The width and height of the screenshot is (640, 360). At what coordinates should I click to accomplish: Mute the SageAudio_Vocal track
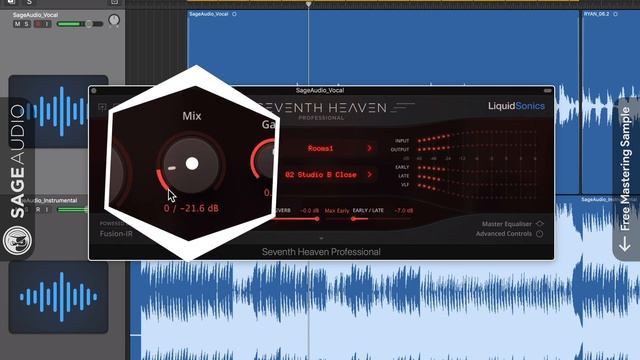point(17,24)
